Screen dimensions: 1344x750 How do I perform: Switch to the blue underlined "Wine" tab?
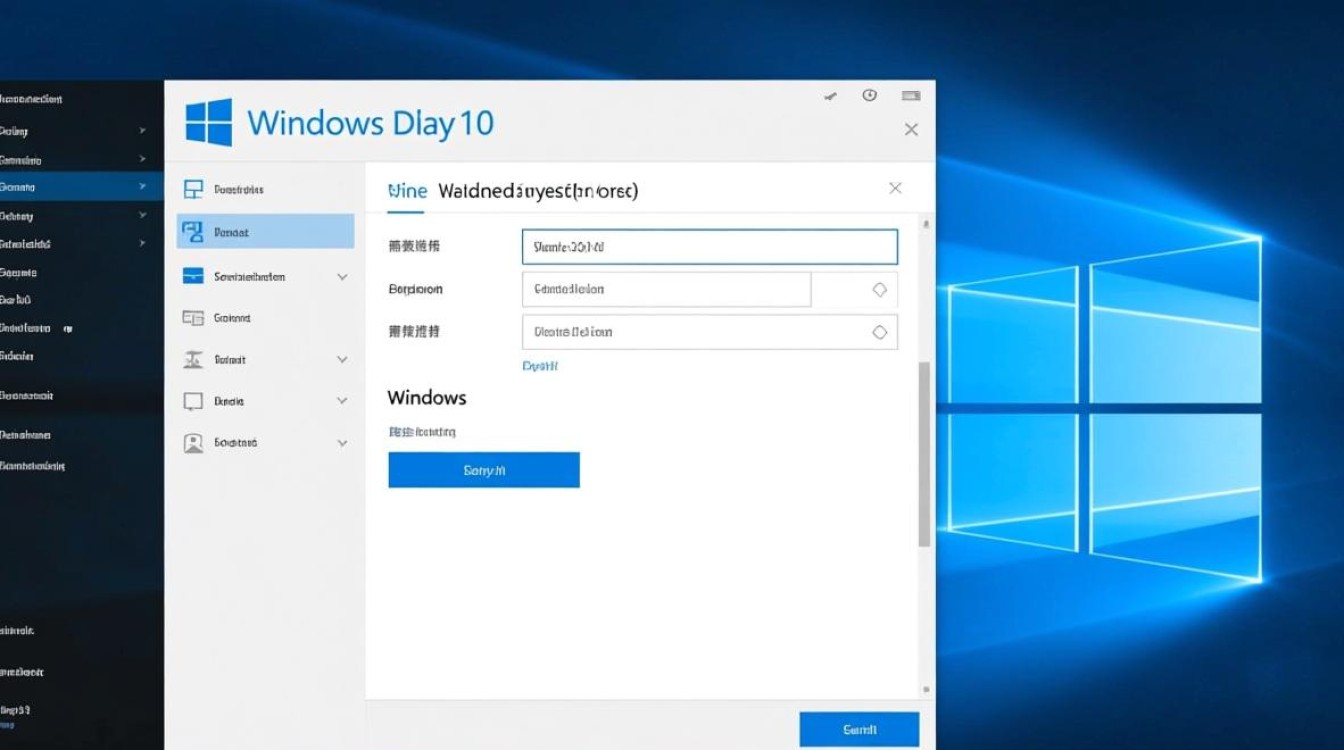[407, 191]
